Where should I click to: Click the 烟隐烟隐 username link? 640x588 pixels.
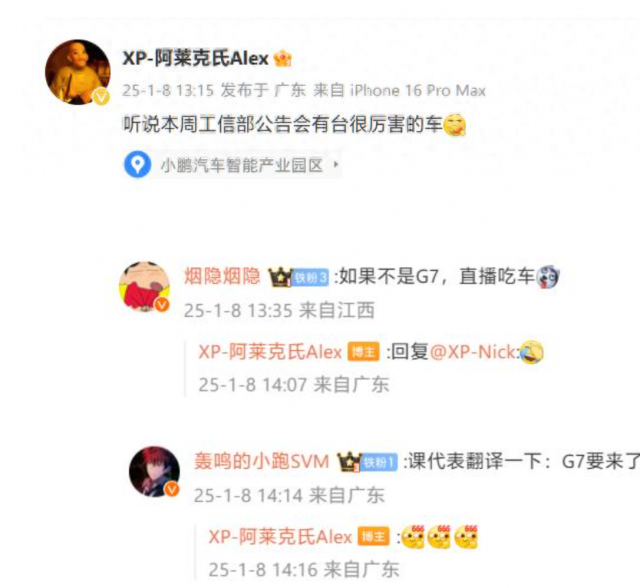(222, 276)
